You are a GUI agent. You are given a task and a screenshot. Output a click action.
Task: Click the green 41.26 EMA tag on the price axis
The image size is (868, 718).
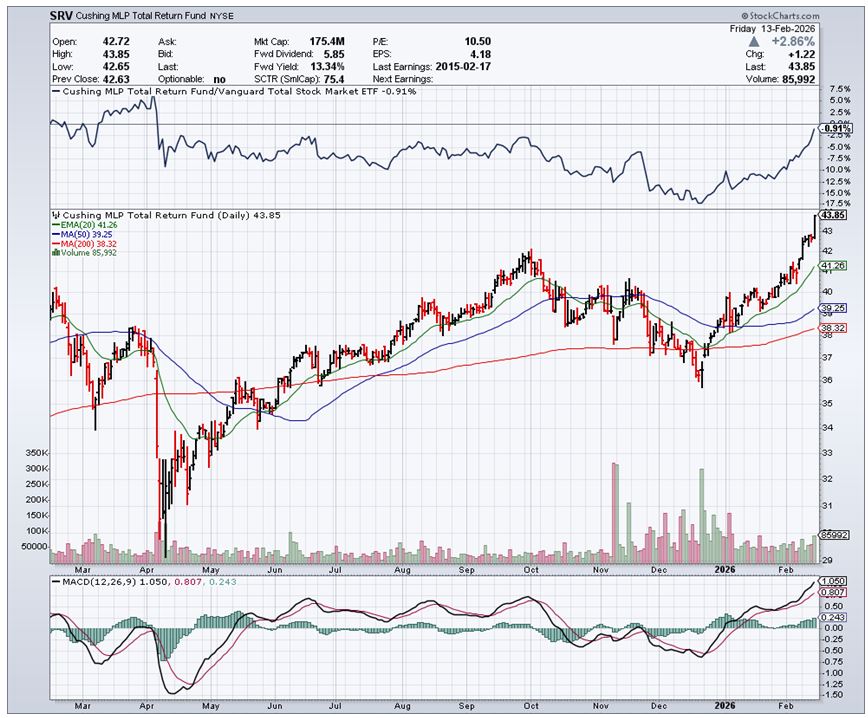833,266
